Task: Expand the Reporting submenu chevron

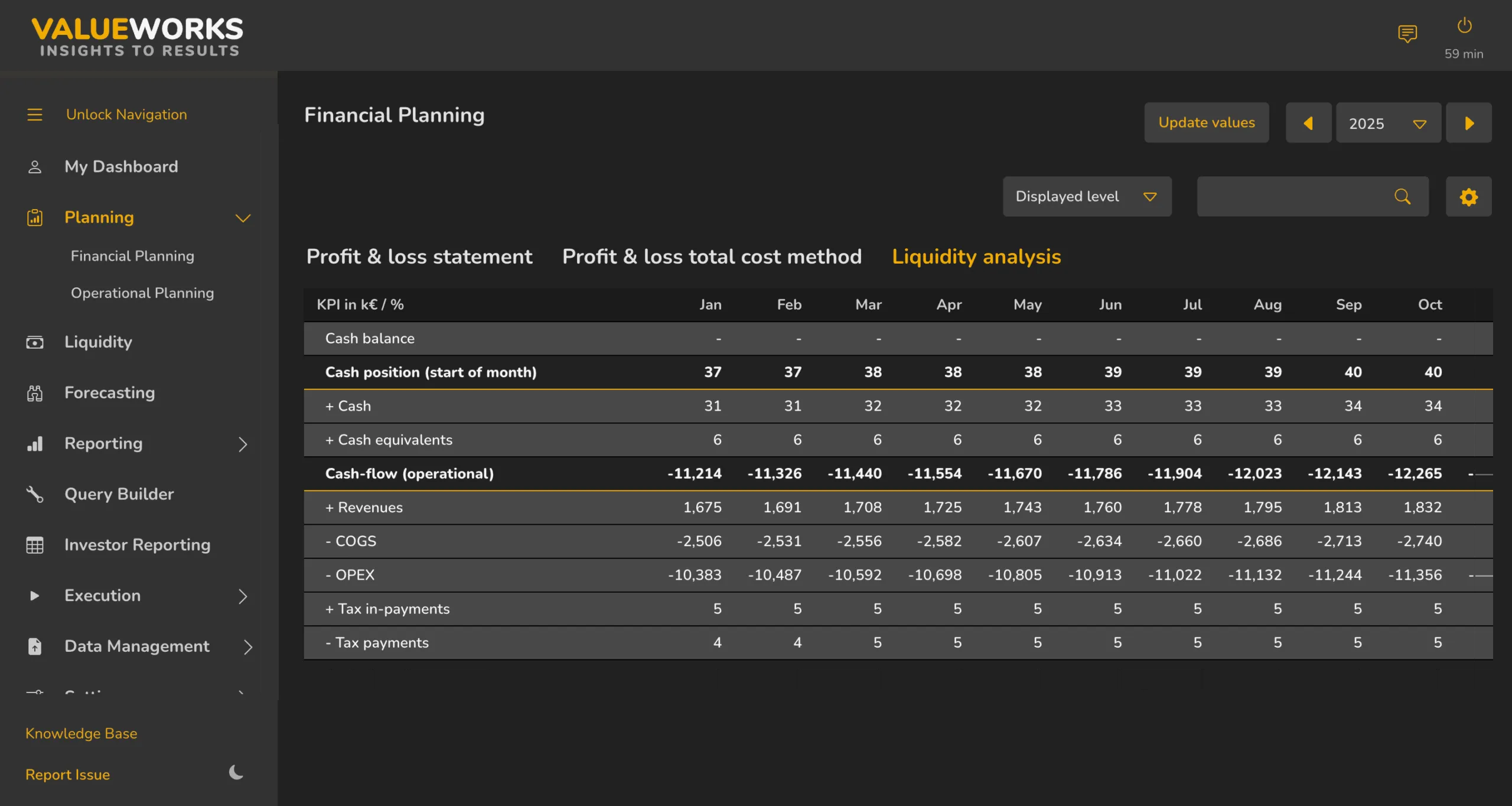Action: coord(243,444)
